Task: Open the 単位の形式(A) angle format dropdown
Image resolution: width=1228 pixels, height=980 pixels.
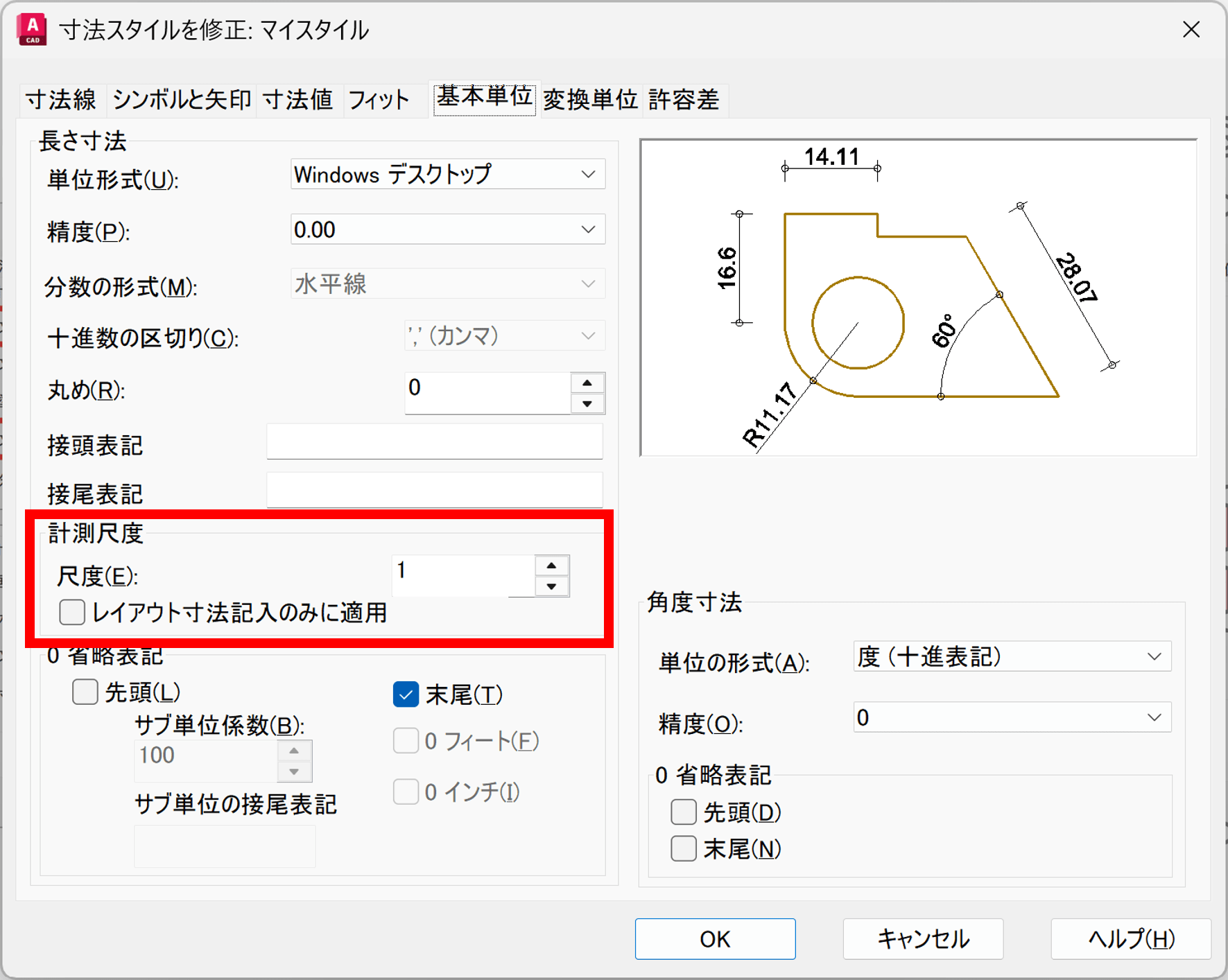Action: point(1012,657)
